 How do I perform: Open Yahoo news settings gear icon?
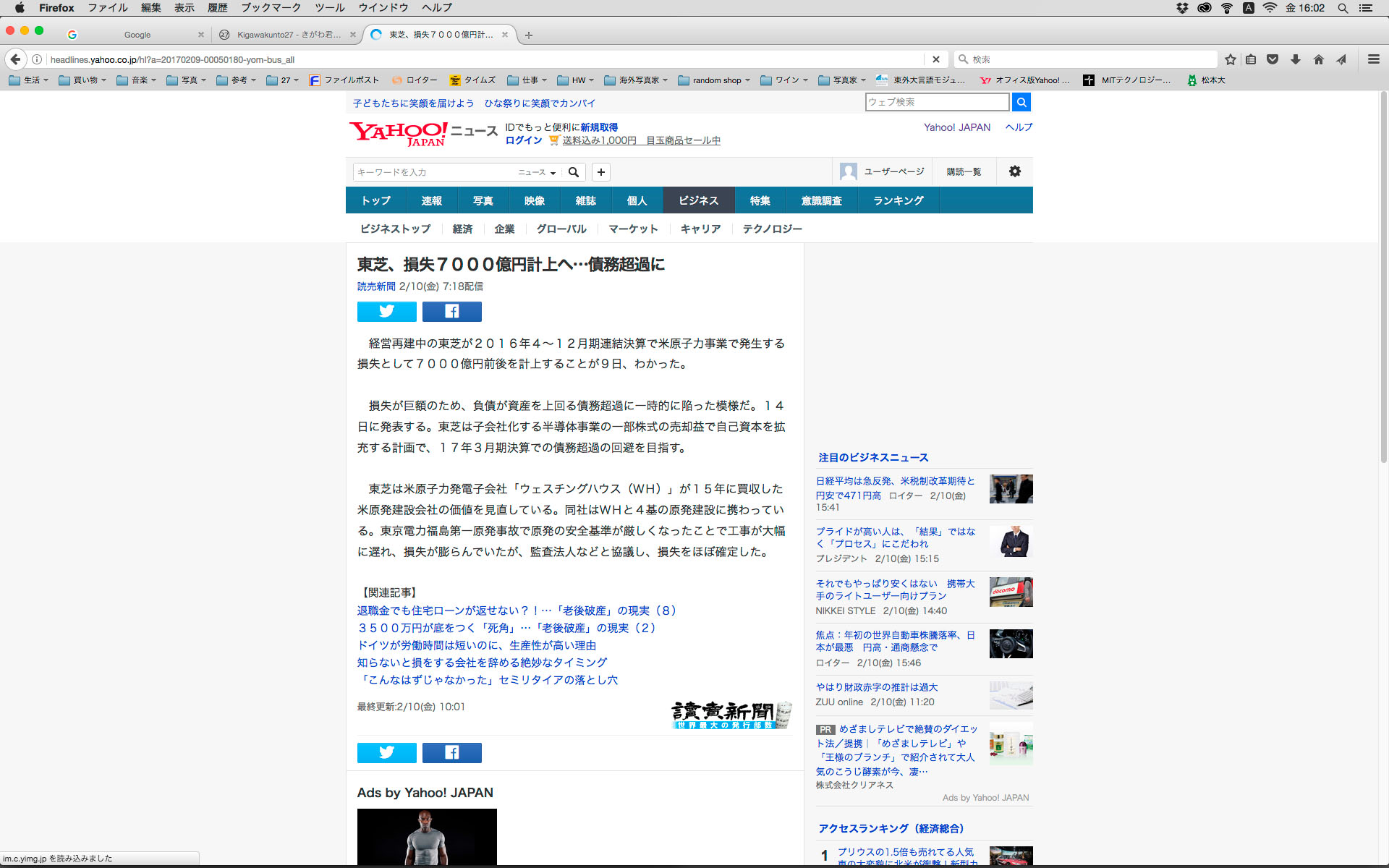[x=1014, y=171]
